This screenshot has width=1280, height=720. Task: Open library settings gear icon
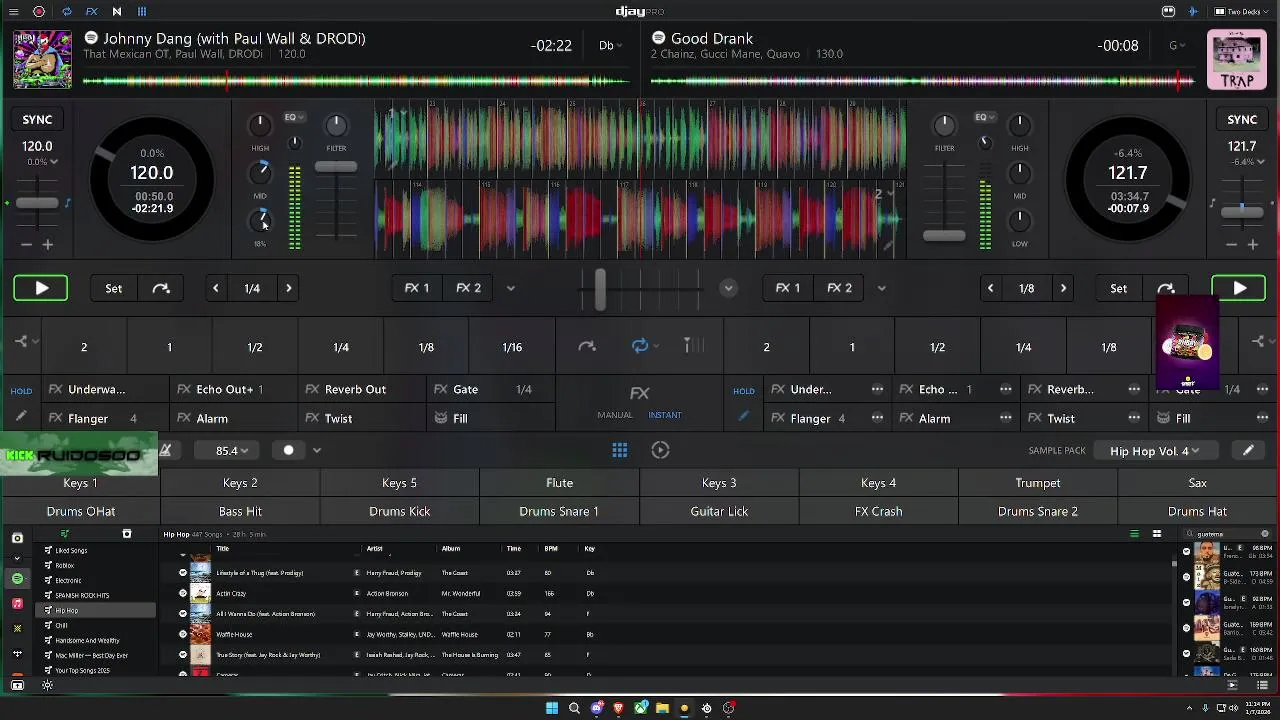pyautogui.click(x=47, y=685)
